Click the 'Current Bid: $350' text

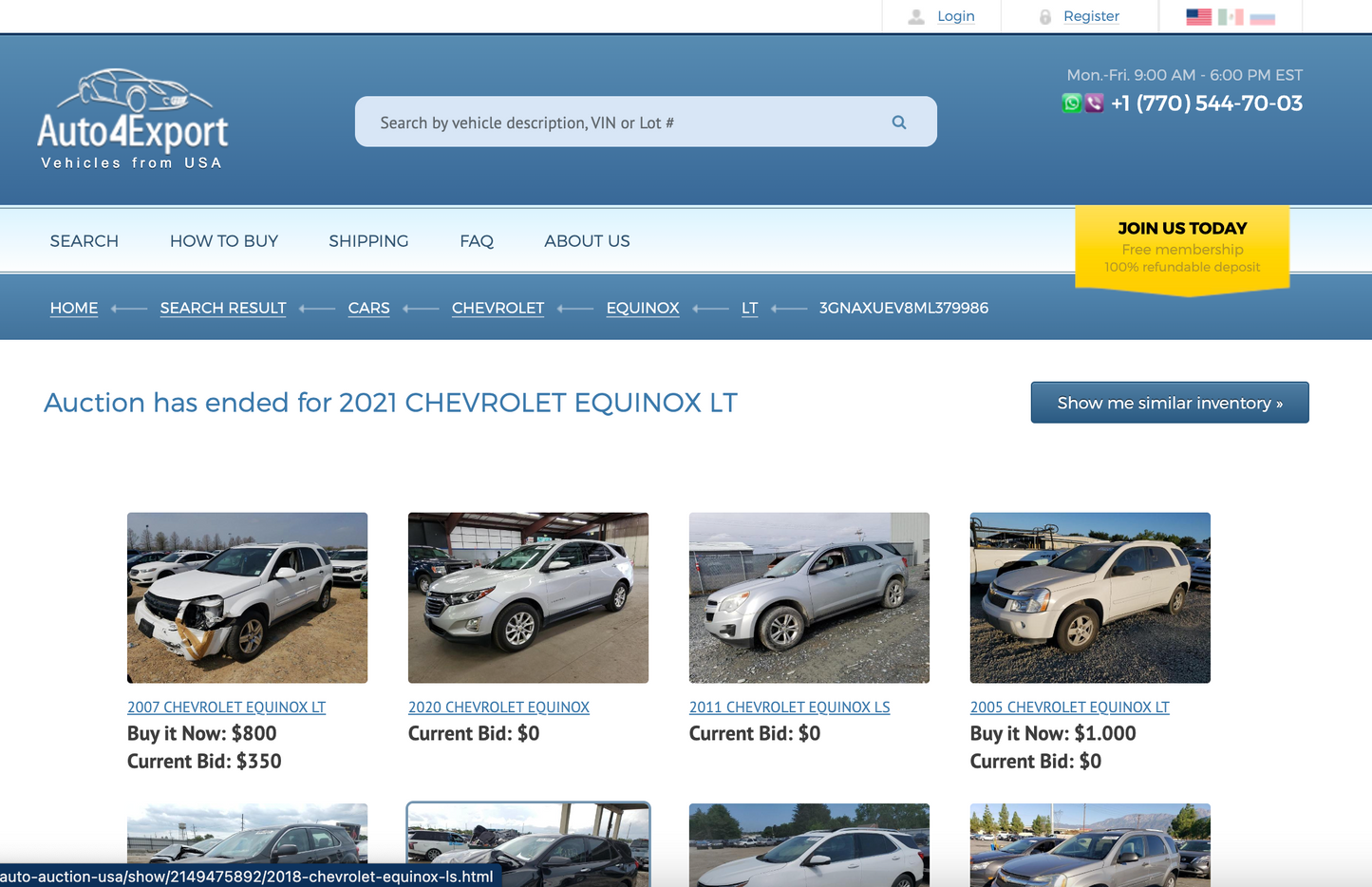coord(204,761)
